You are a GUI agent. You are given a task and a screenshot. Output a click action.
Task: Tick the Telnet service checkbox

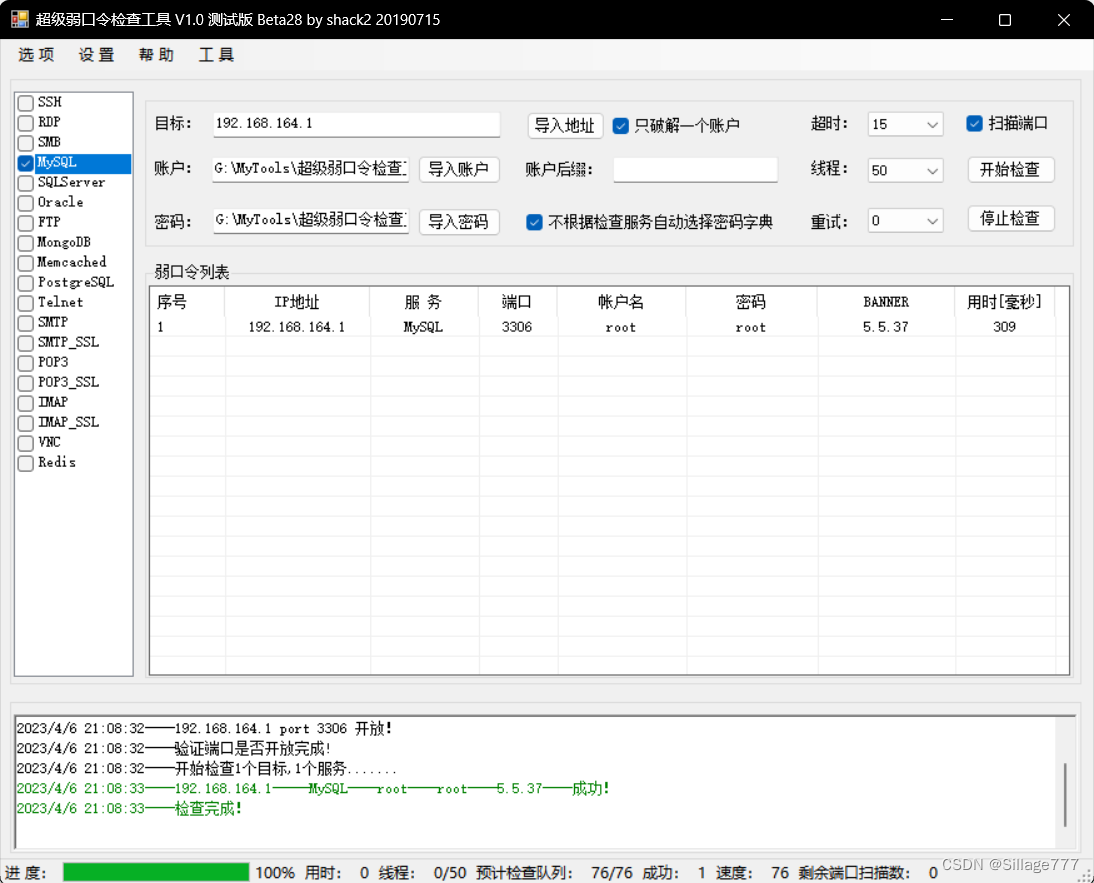(x=26, y=303)
